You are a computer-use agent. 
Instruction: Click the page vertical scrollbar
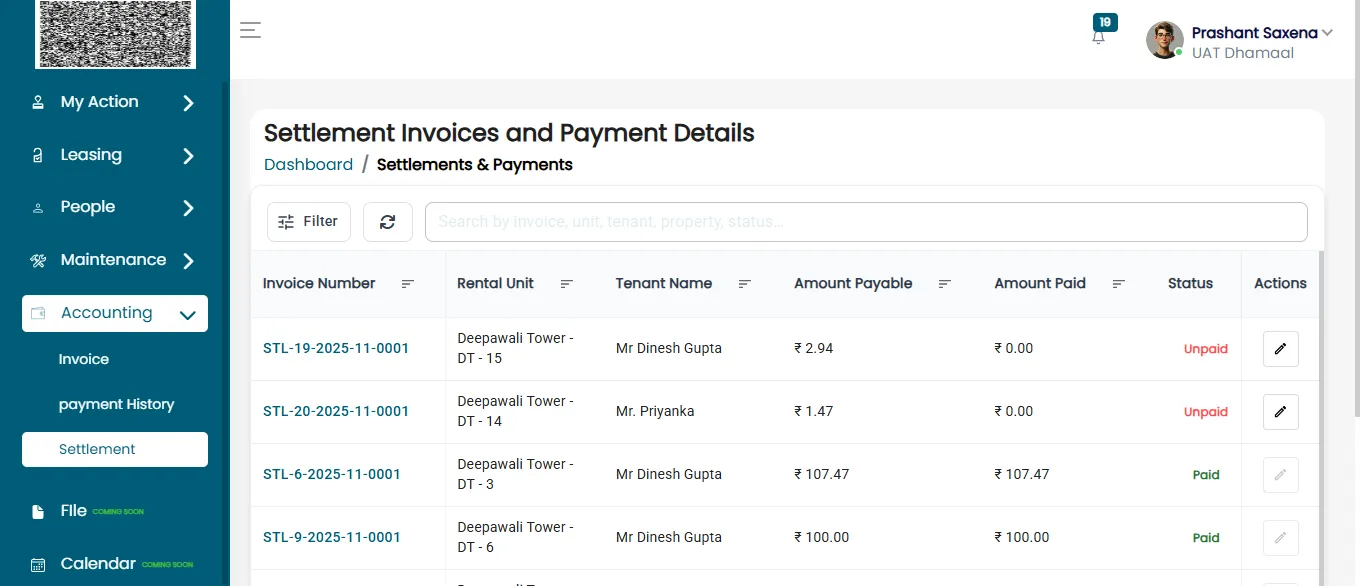pos(1355,210)
